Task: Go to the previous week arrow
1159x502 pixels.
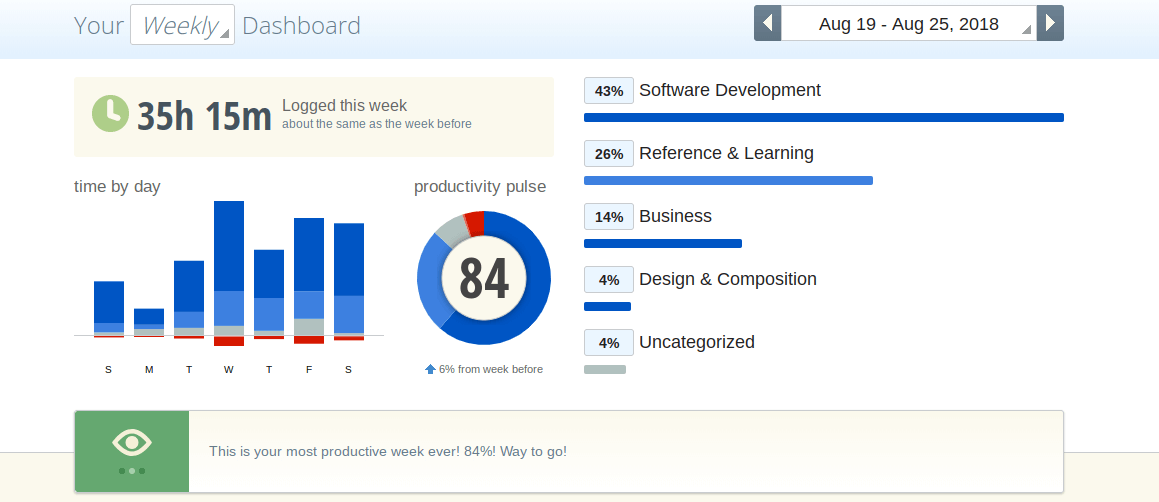Action: [x=767, y=23]
